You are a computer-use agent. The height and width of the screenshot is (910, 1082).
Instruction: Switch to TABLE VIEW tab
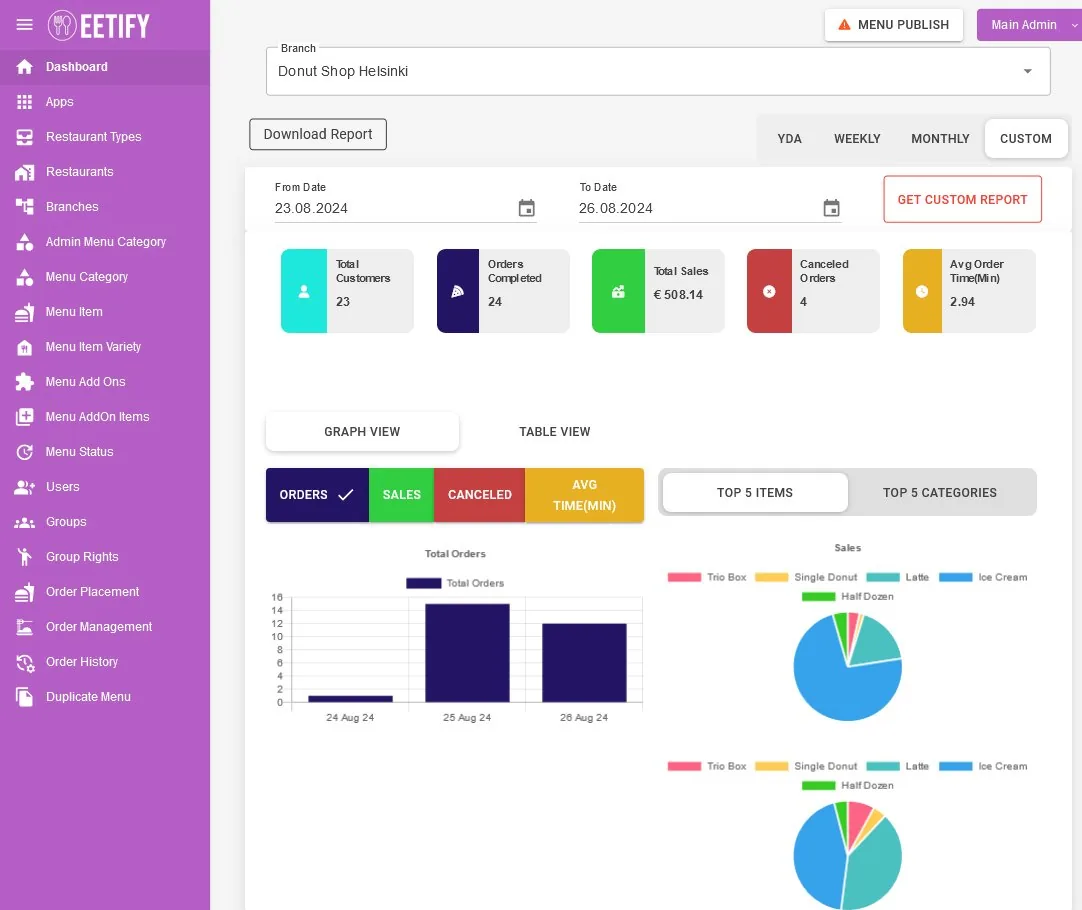click(554, 432)
